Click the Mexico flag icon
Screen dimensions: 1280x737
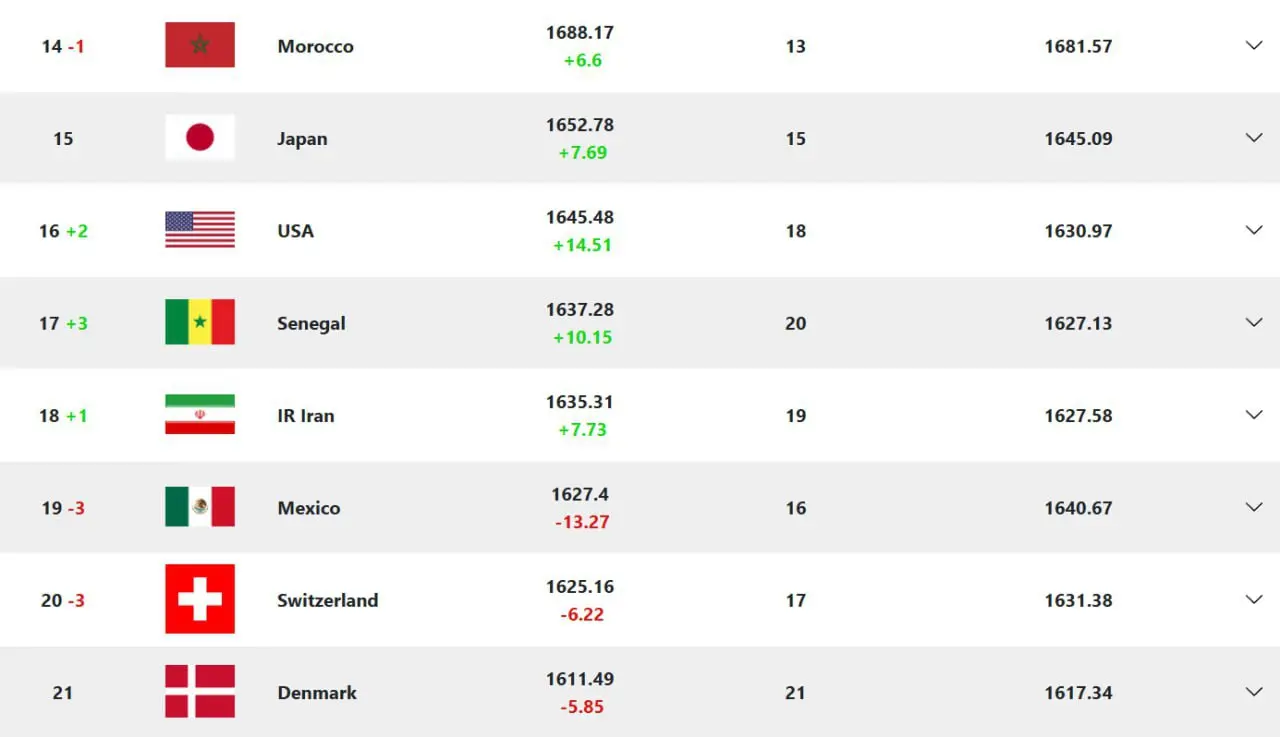pyautogui.click(x=200, y=507)
